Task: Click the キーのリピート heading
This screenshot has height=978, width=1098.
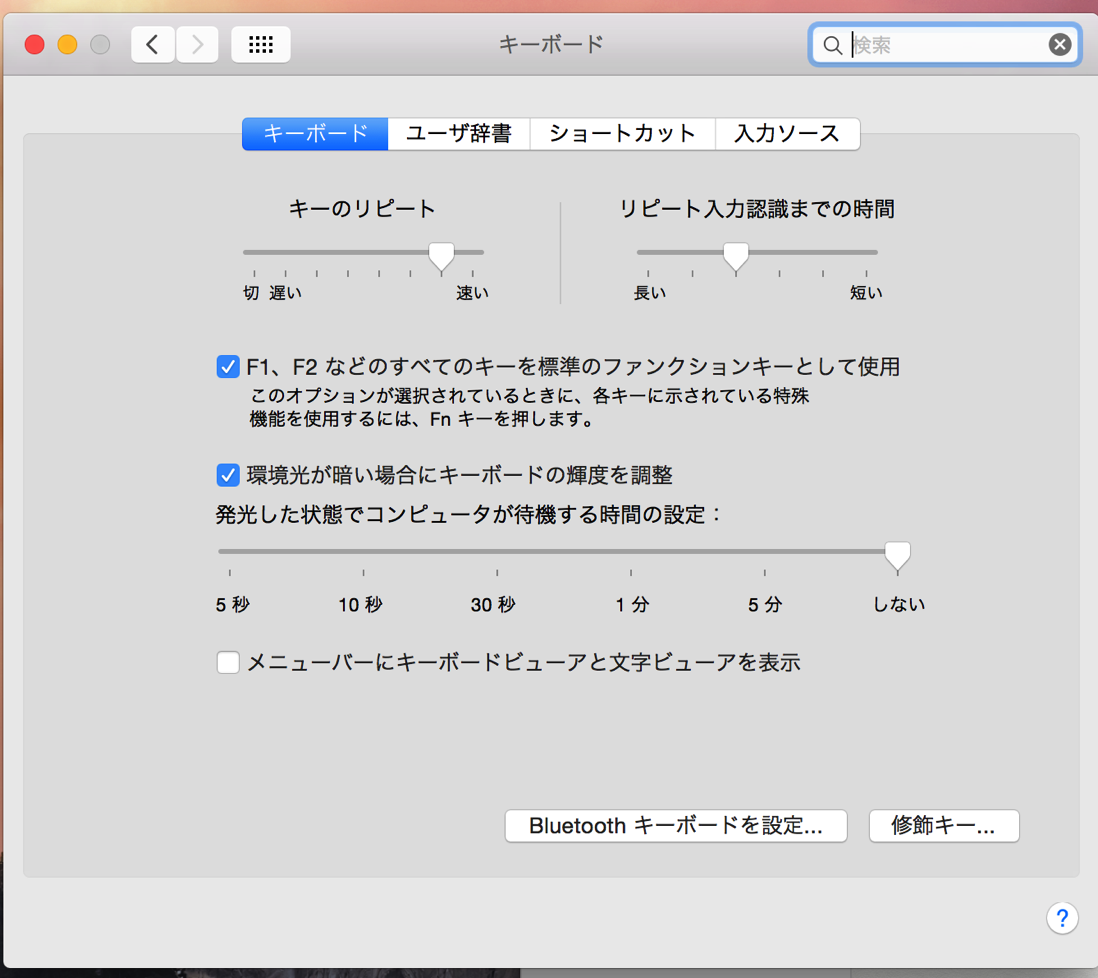Action: [363, 209]
